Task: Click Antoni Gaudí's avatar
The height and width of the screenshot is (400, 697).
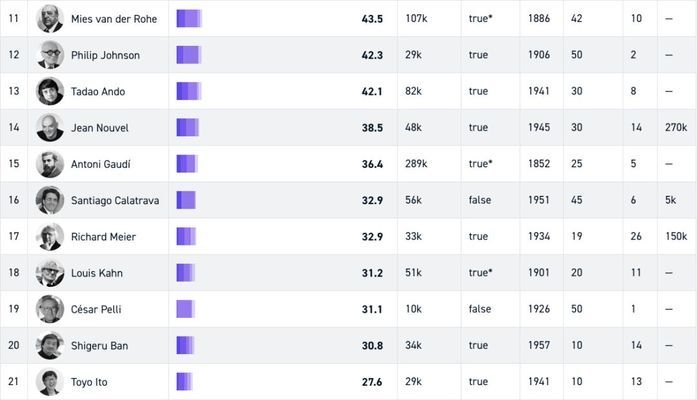Action: click(x=50, y=164)
